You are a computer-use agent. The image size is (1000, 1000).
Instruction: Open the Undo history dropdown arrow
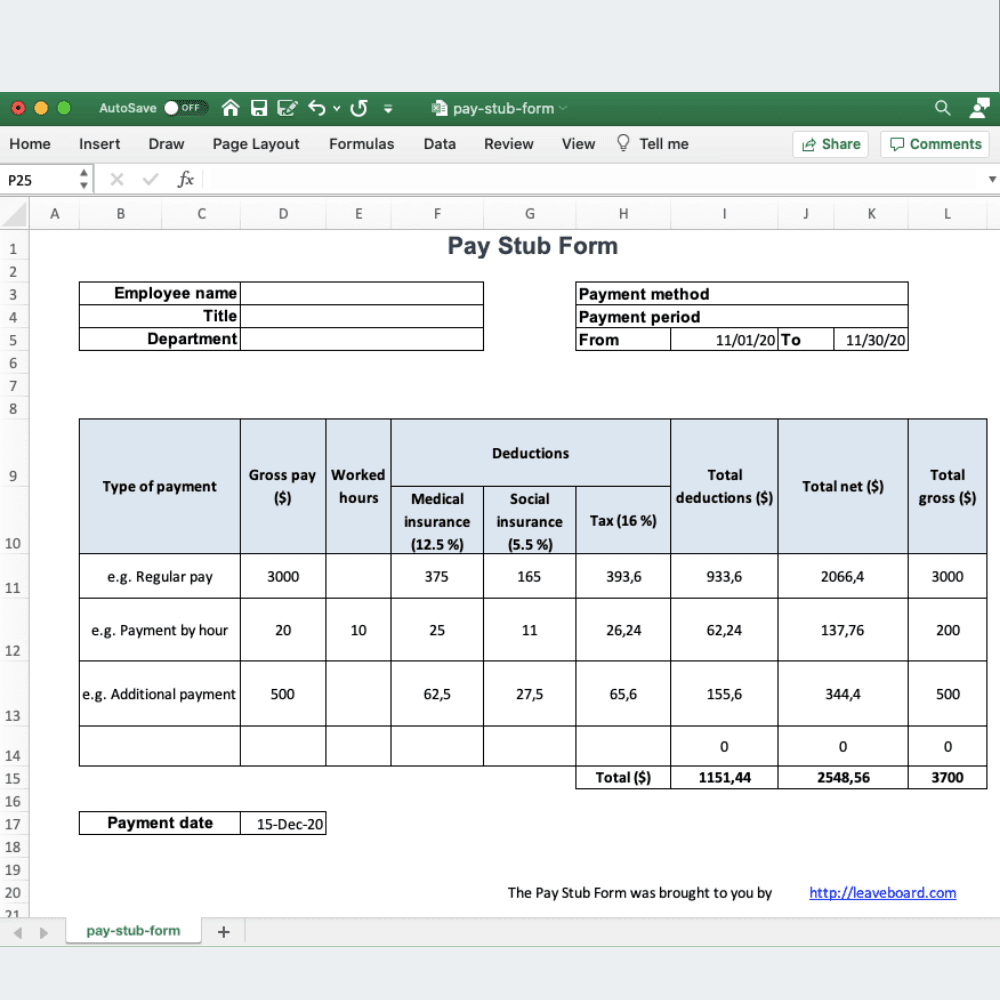pos(337,108)
